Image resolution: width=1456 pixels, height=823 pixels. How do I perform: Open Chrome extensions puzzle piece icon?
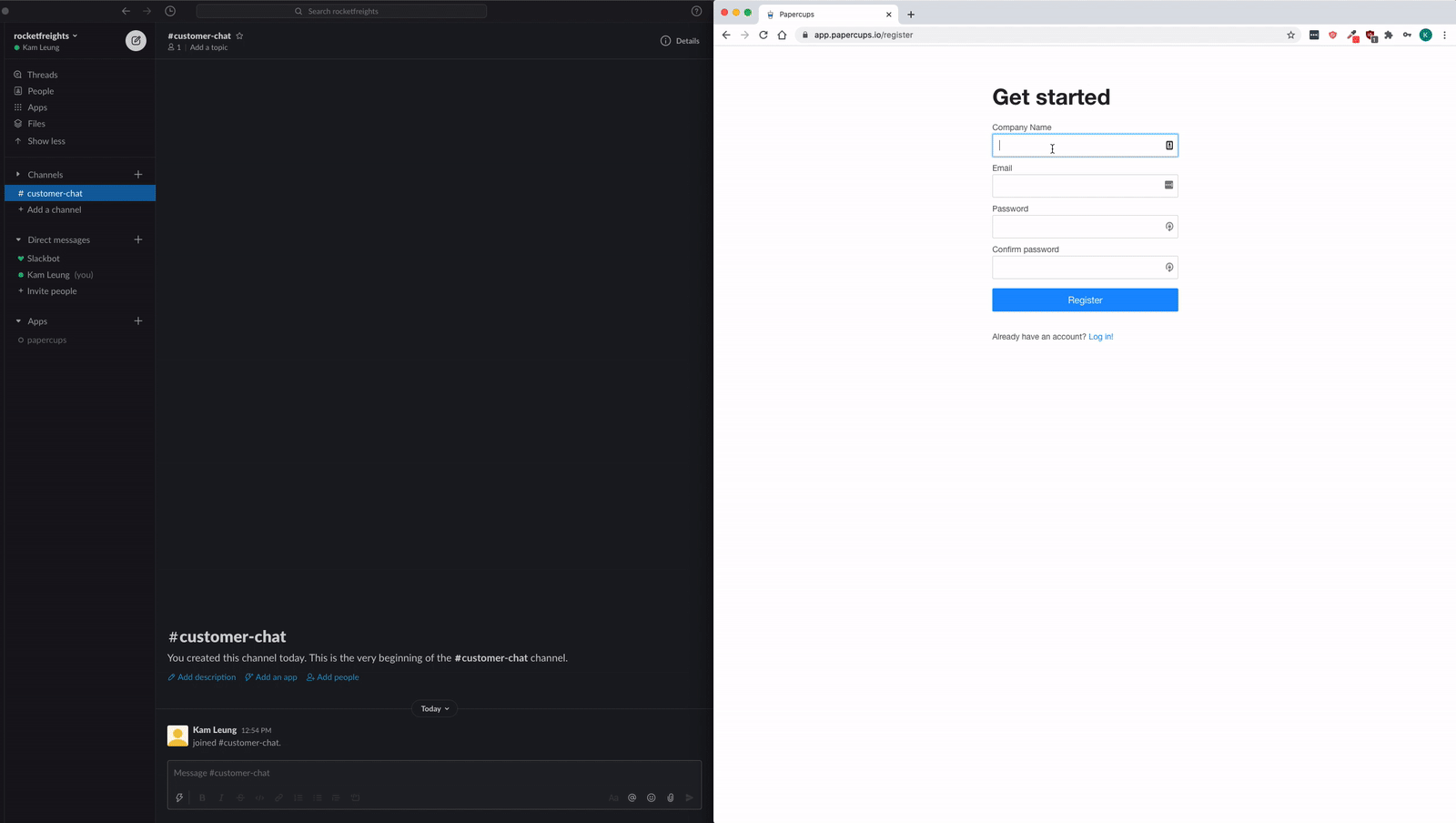pos(1389,35)
